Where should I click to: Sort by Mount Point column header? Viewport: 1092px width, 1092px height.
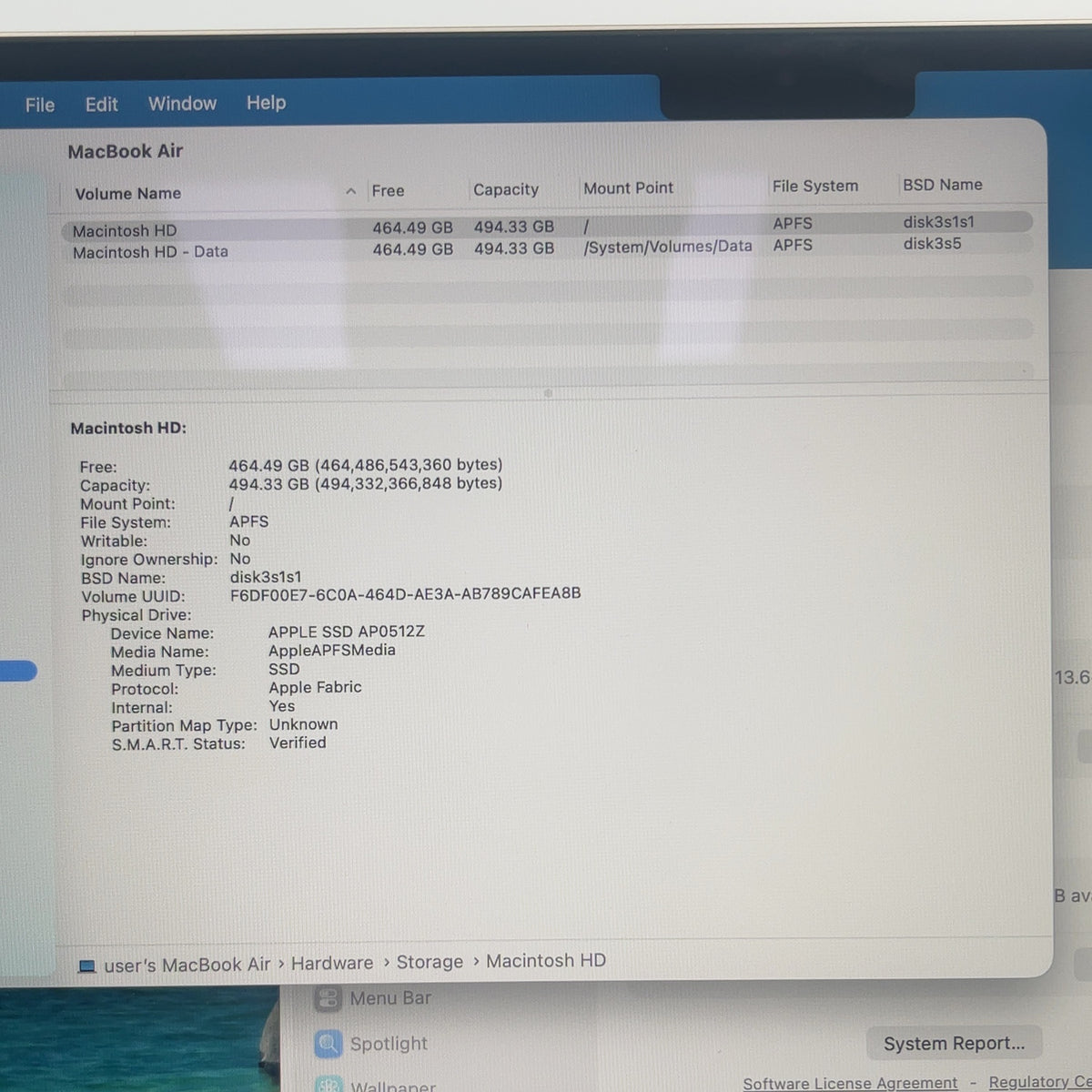[628, 187]
